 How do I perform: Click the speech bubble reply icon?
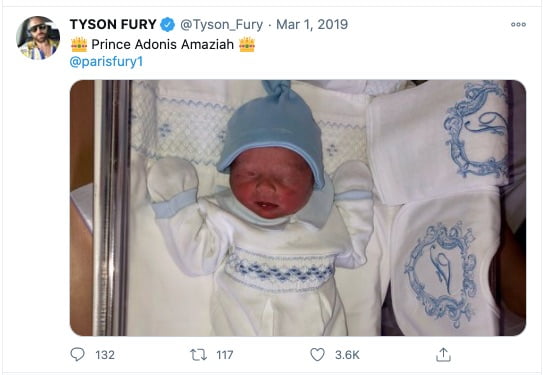[77, 355]
